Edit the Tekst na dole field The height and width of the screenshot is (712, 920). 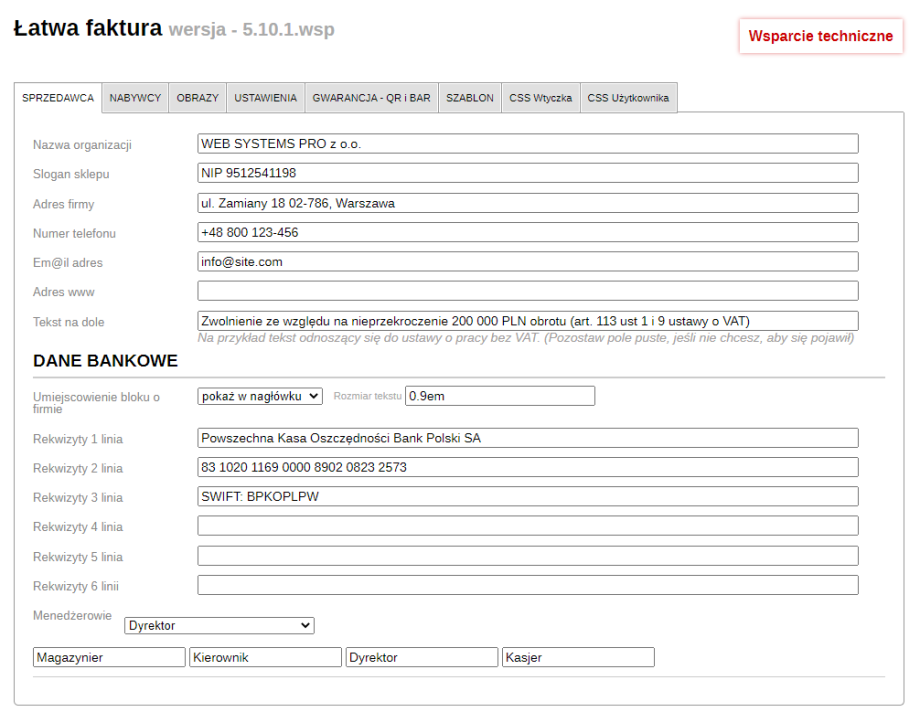point(527,321)
